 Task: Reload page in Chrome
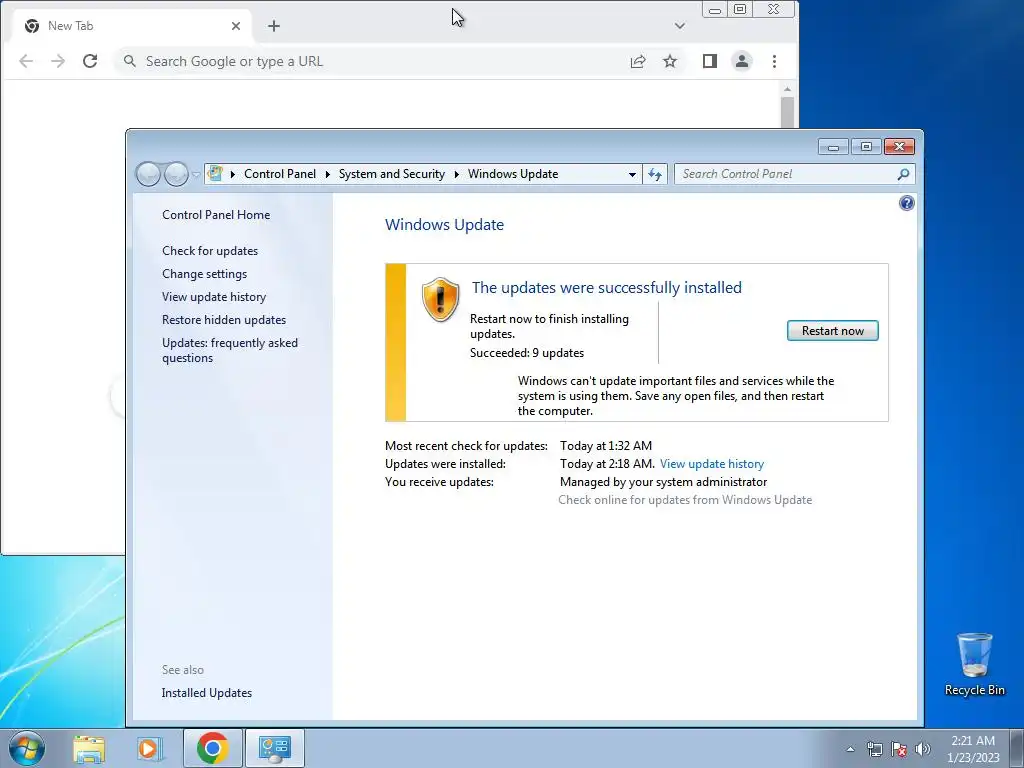point(90,61)
